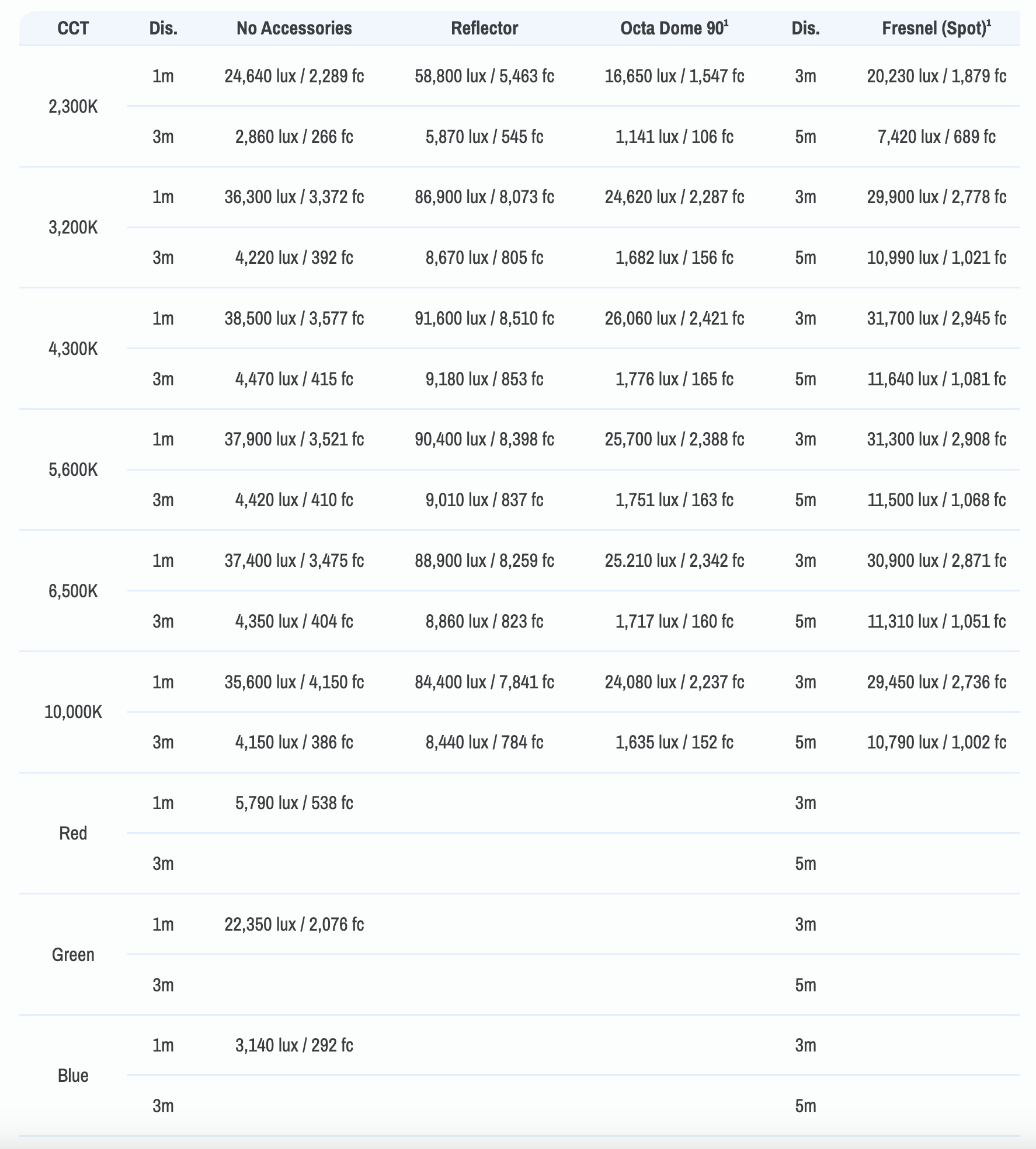This screenshot has width=1036, height=1149.
Task: Select the 5,600K row label
Action: [x=73, y=469]
